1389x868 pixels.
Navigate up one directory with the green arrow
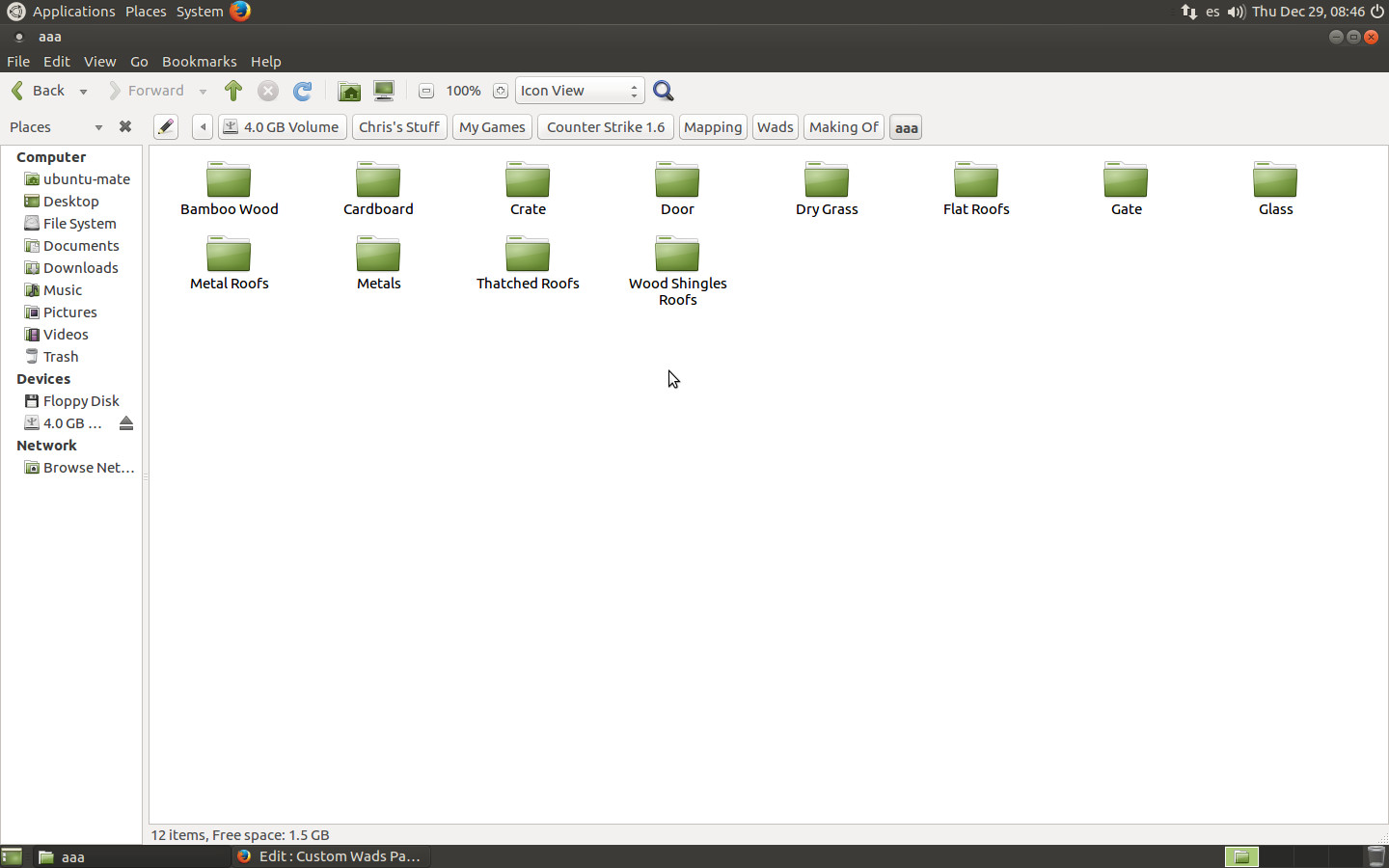pyautogui.click(x=232, y=90)
